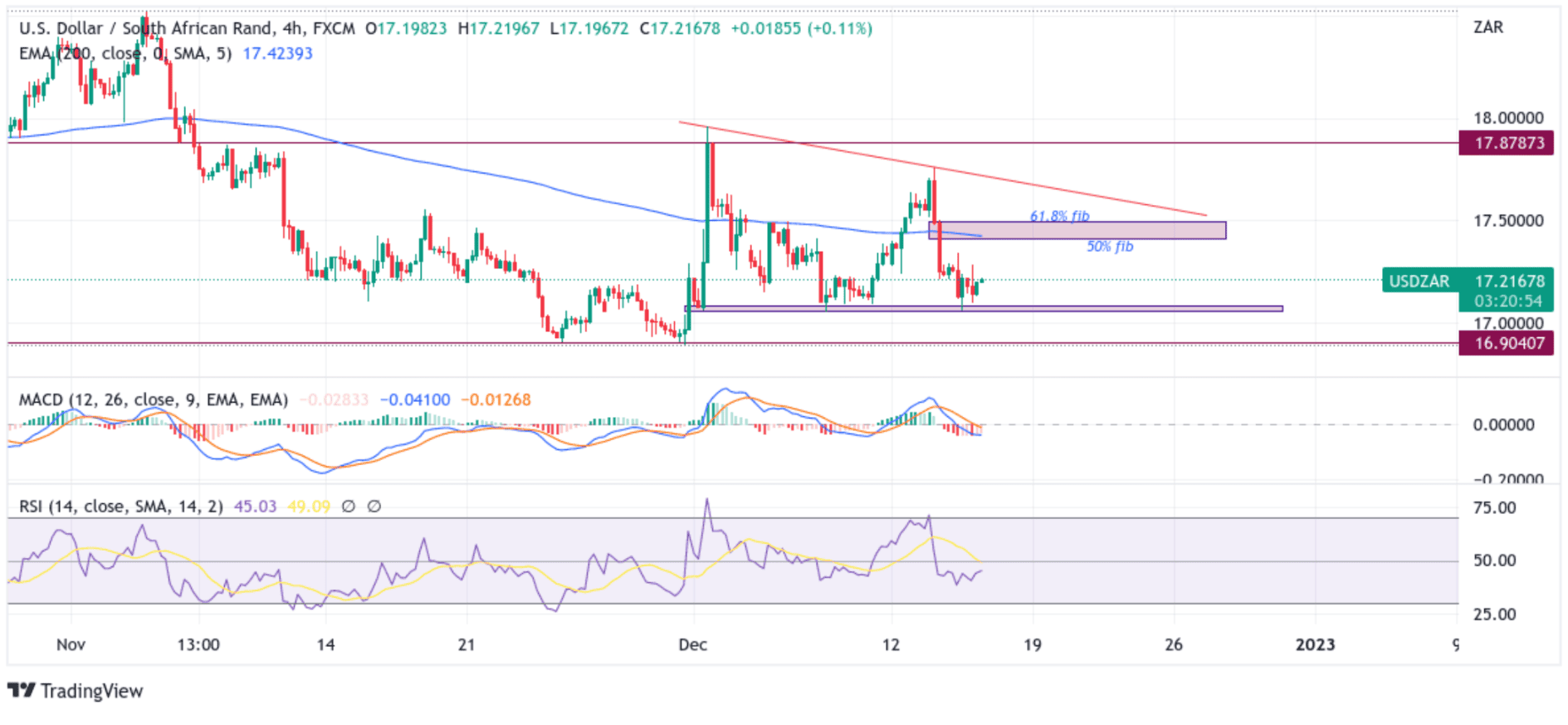Click the Dec date on time axis
This screenshot has width=1568, height=725.
pyautogui.click(x=692, y=644)
